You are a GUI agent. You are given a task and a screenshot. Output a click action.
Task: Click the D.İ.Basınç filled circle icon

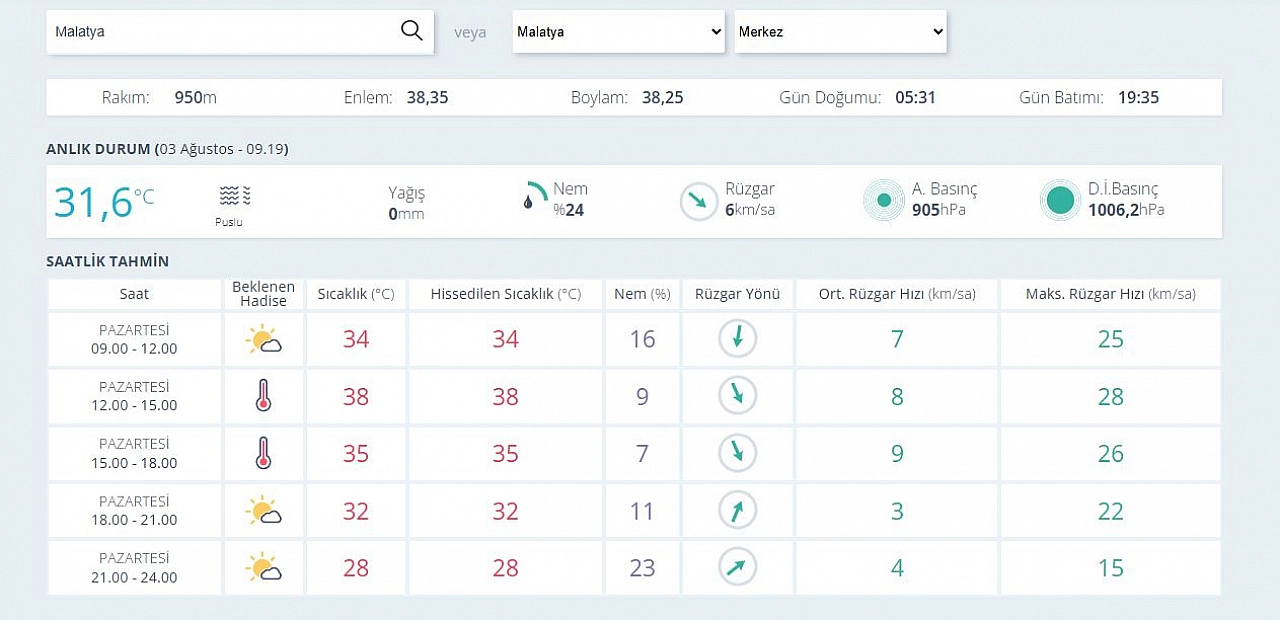1060,200
